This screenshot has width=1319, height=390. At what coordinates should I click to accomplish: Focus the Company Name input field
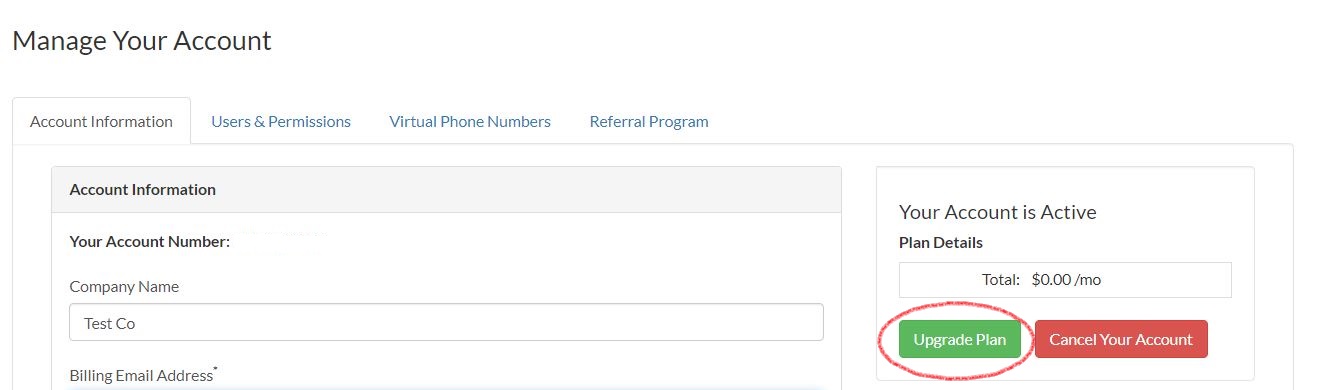coord(446,322)
